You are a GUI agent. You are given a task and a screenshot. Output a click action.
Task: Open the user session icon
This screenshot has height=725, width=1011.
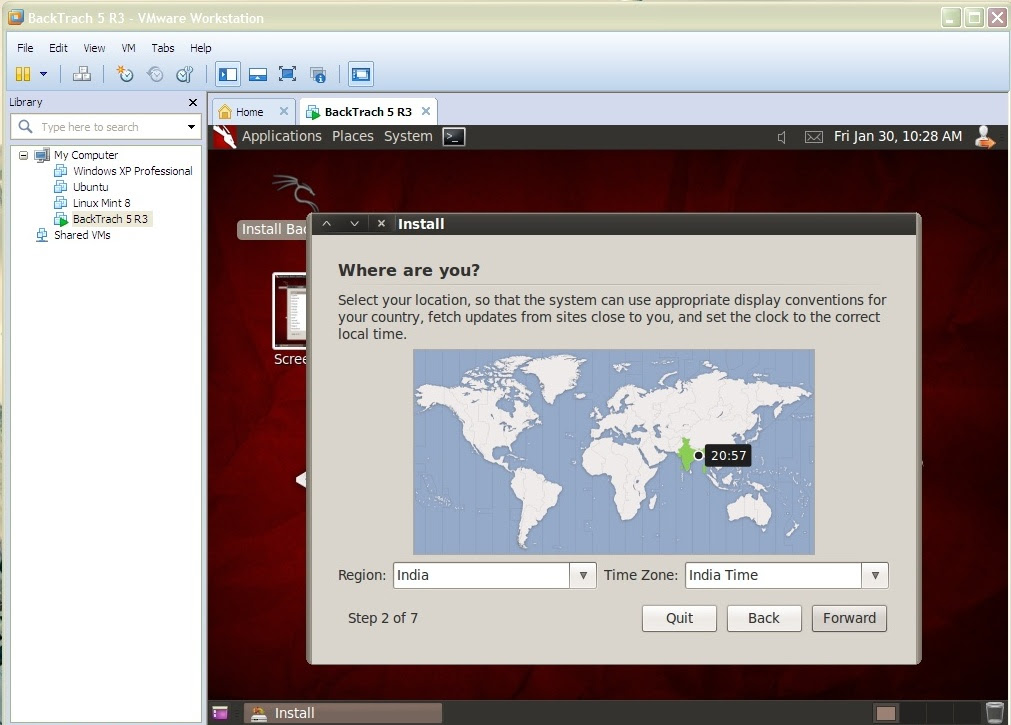[984, 137]
